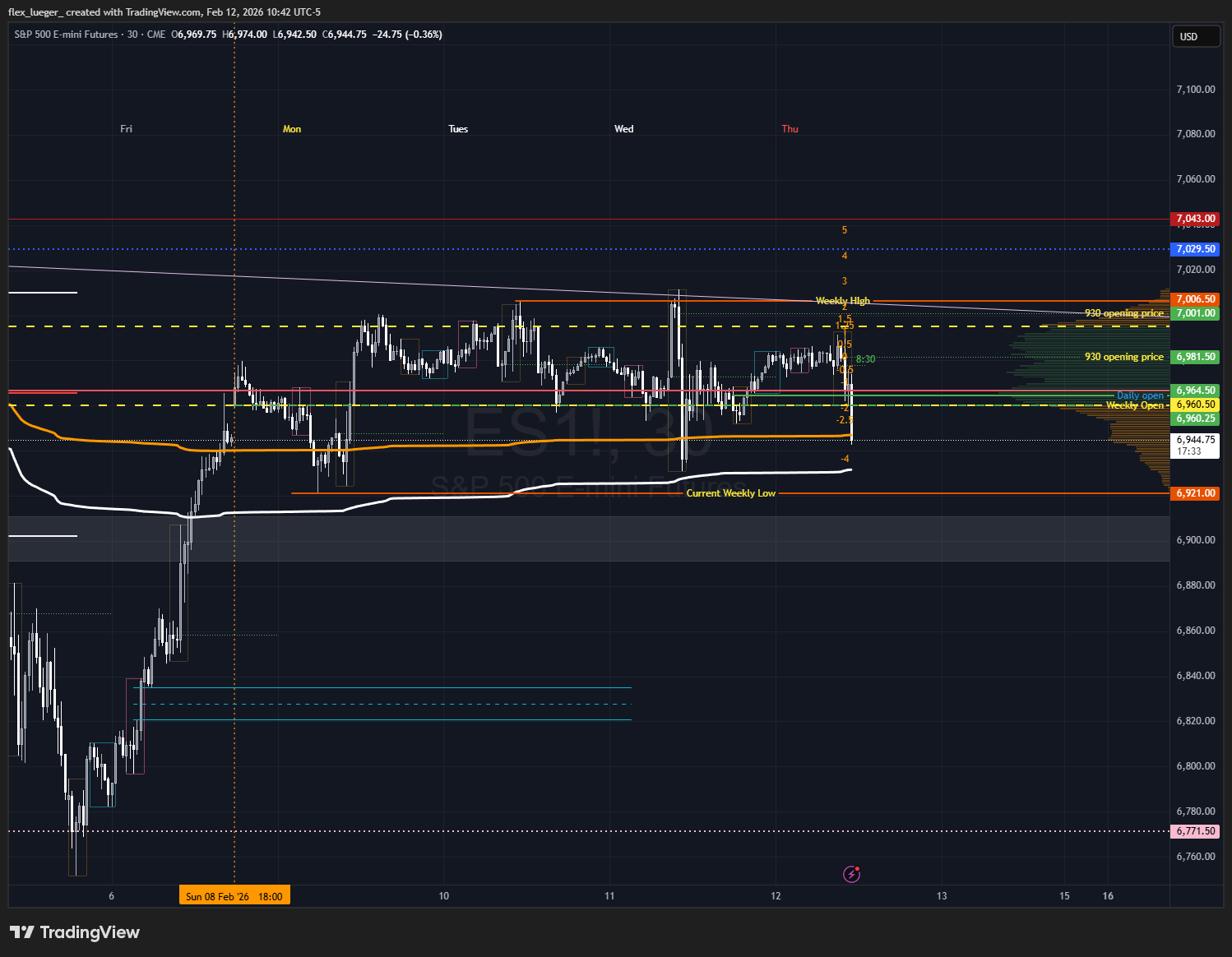Click the 'Daily open' line label
Image resolution: width=1232 pixels, height=957 pixels.
1140,395
